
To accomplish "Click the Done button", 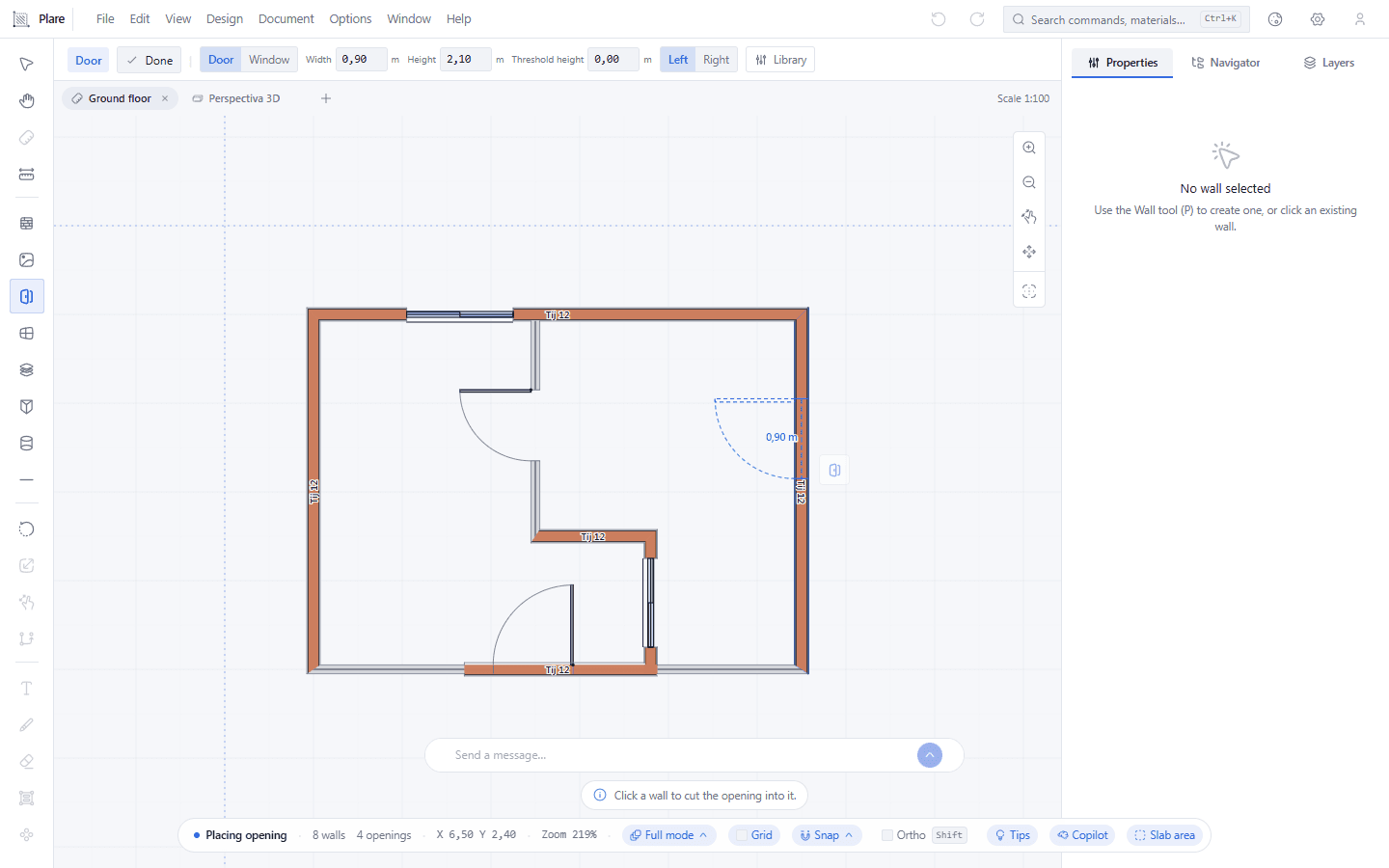I will point(150,60).
